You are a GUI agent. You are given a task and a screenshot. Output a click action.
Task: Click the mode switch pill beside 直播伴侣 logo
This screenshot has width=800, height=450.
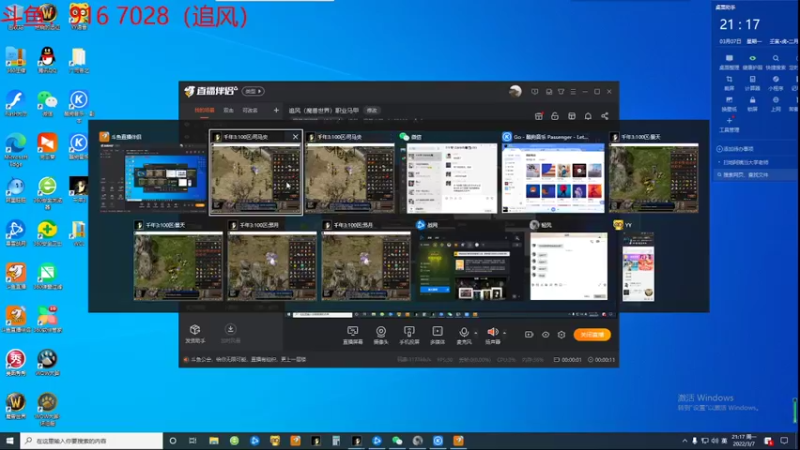point(253,91)
